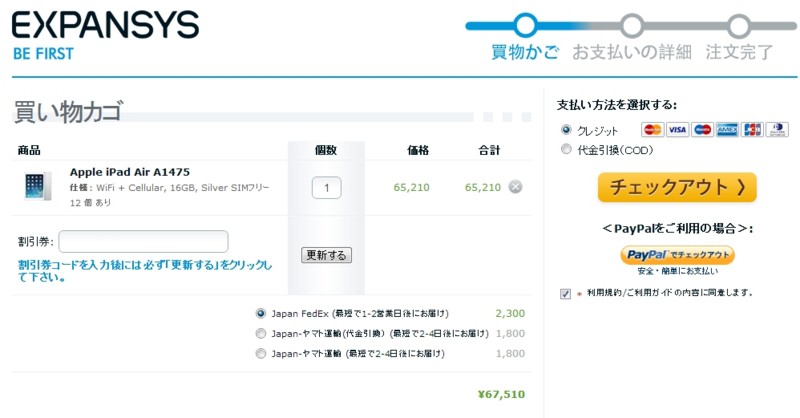Open the iPad Air product thumbnail
Screen dimensions: 800x418
[38, 186]
